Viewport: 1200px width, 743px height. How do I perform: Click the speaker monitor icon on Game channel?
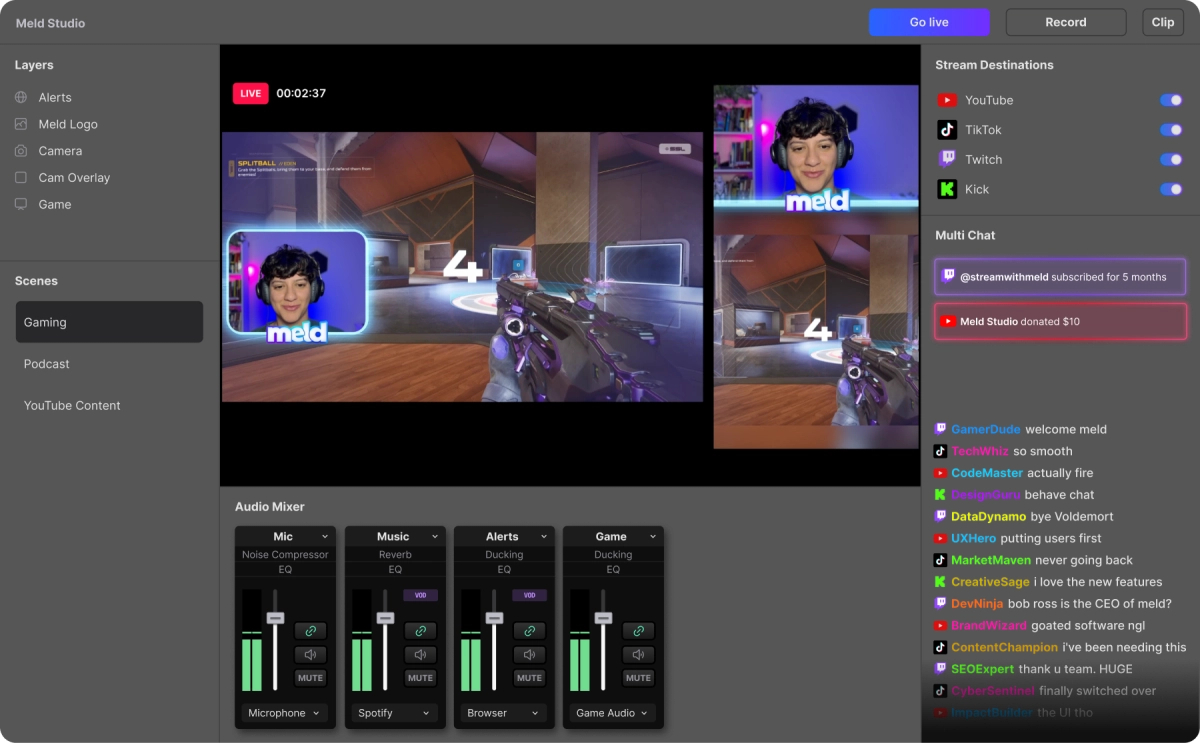(x=638, y=655)
